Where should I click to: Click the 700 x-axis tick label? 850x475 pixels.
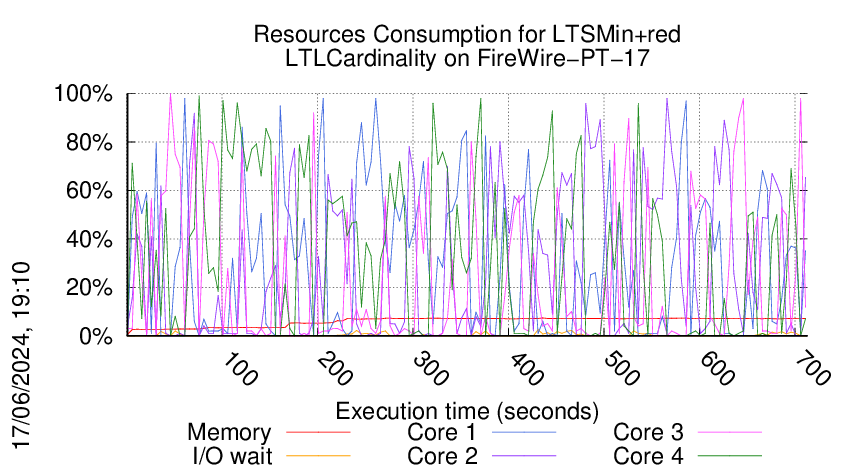tap(813, 369)
